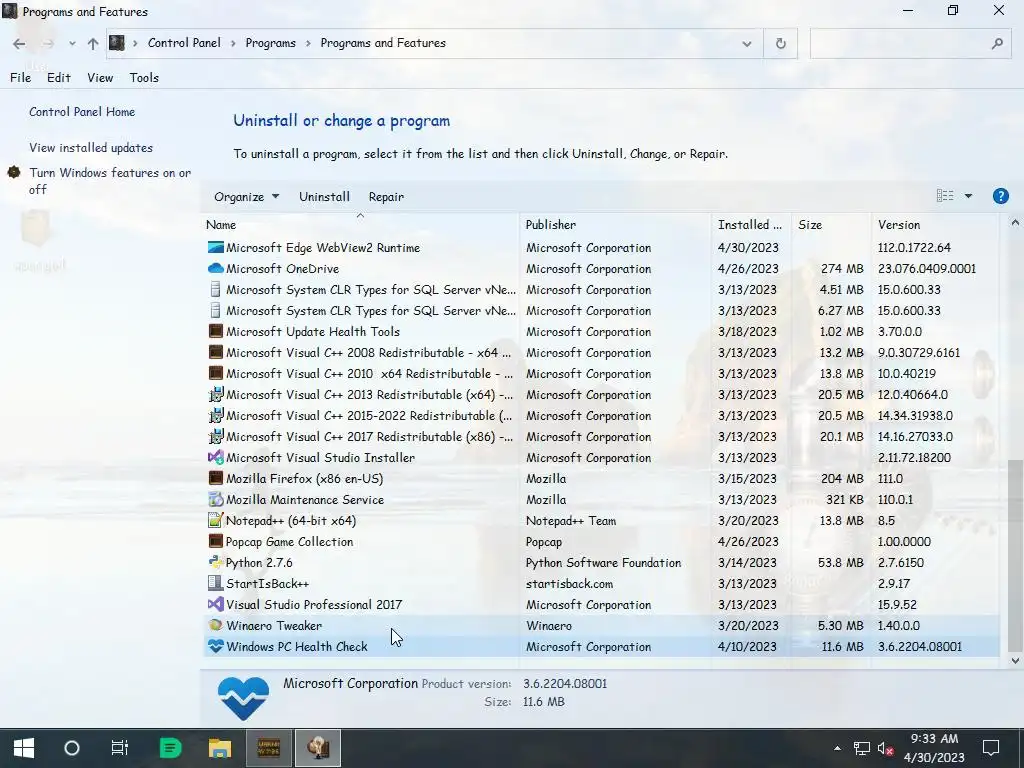Click the search magnifier icon
The width and height of the screenshot is (1024, 768).
tap(997, 43)
